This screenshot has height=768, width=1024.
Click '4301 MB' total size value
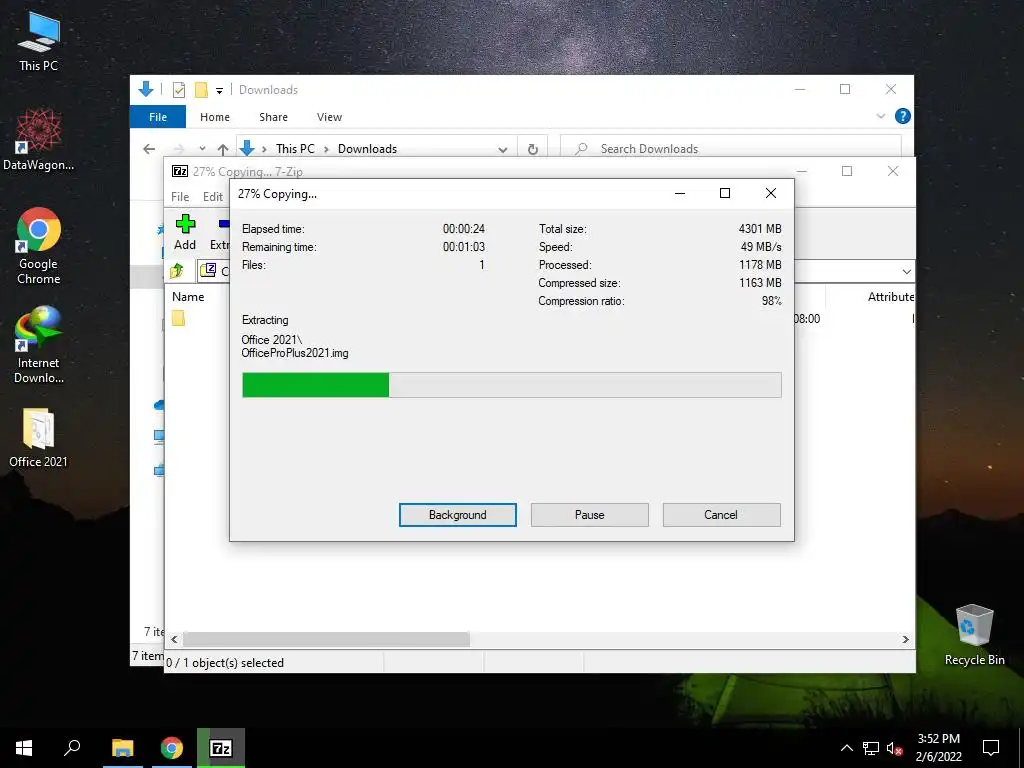(760, 229)
